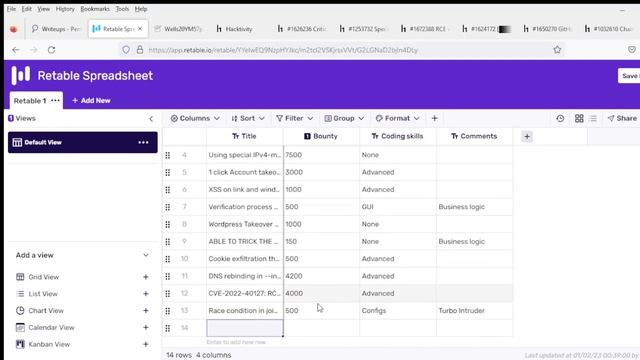Select the Wordpress Takeover title cell
Image resolution: width=640 pixels, height=360 pixels.
click(244, 224)
